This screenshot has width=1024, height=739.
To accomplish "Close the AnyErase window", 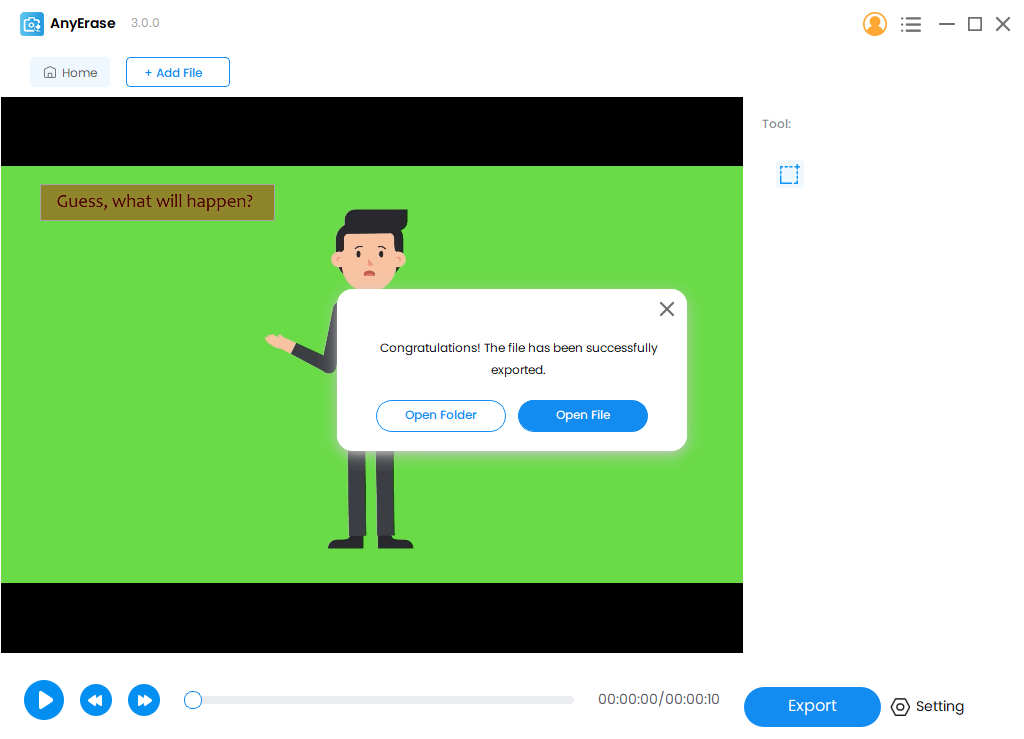I will pyautogui.click(x=1002, y=24).
